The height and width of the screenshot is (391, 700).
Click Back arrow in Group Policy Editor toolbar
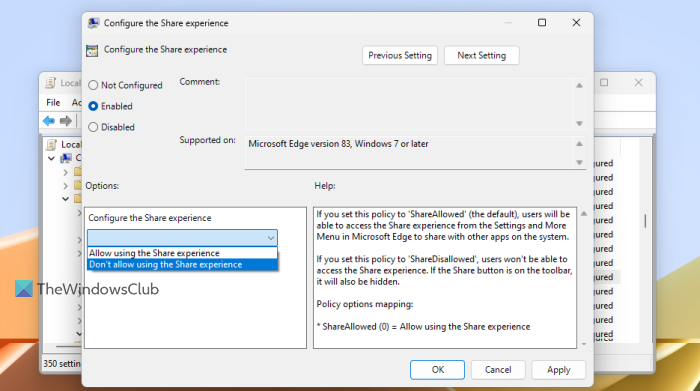pos(49,121)
